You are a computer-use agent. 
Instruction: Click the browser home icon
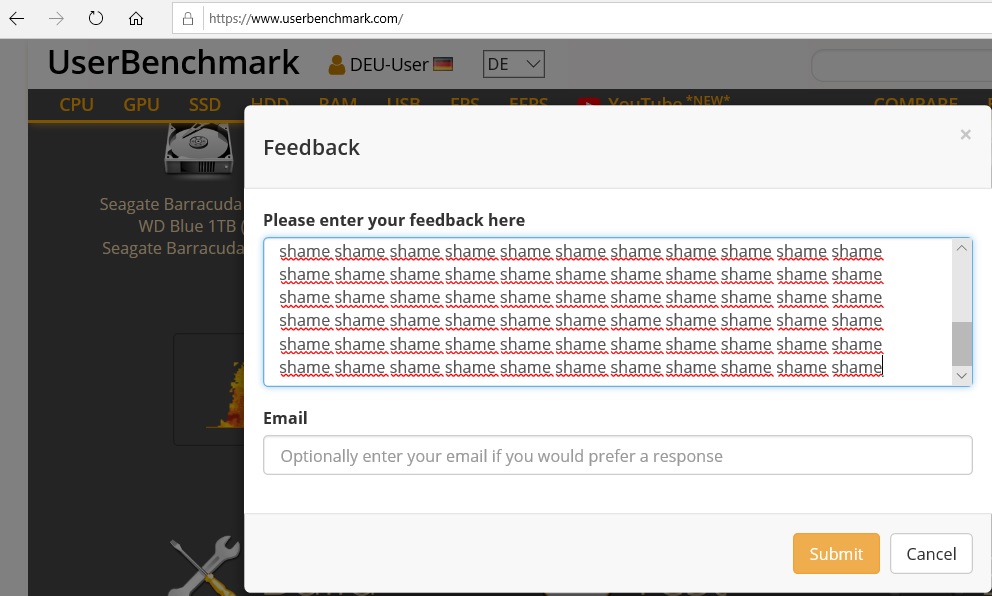click(135, 18)
